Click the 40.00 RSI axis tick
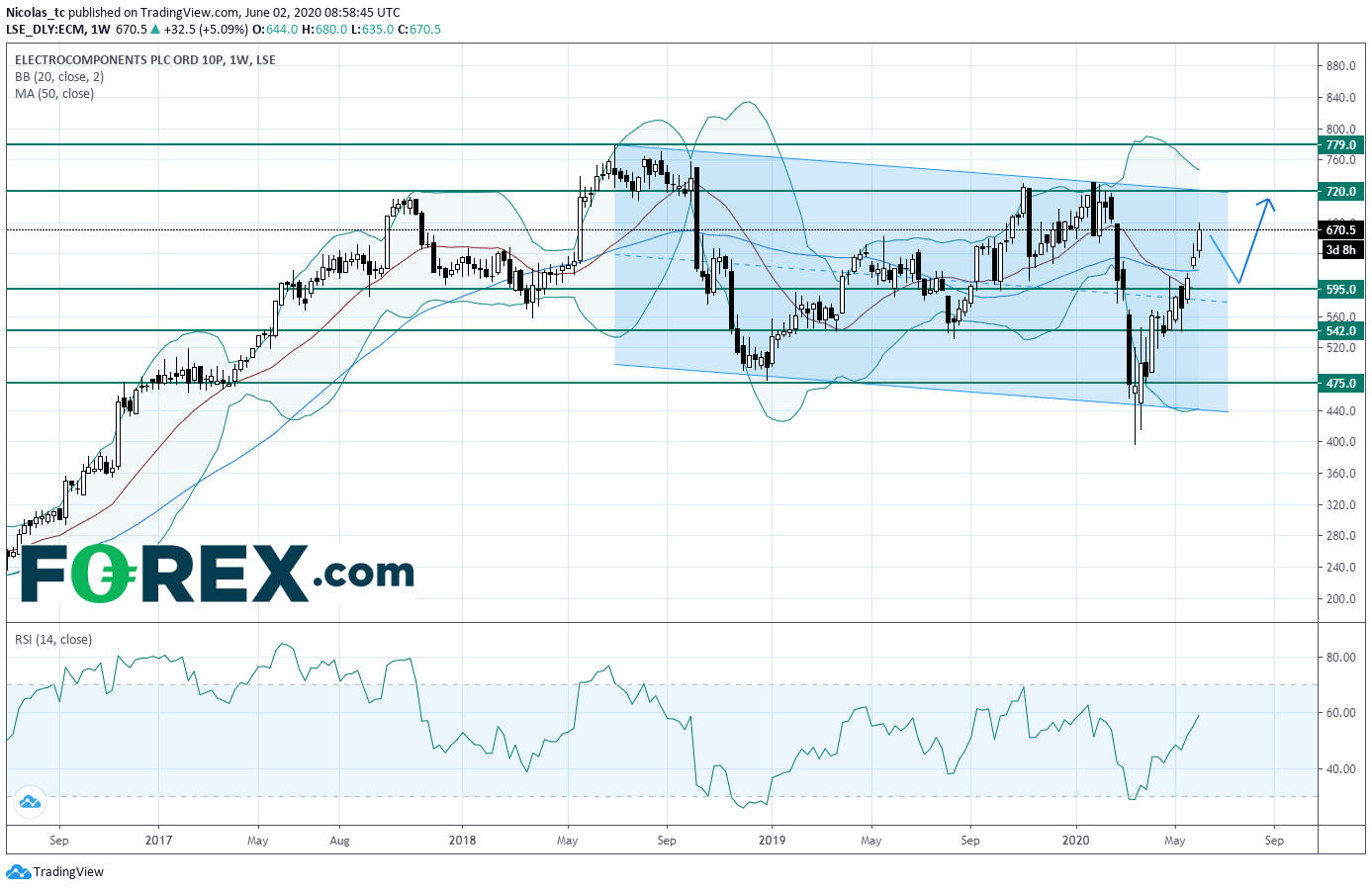The width and height of the screenshot is (1372, 890). pyautogui.click(x=1341, y=769)
